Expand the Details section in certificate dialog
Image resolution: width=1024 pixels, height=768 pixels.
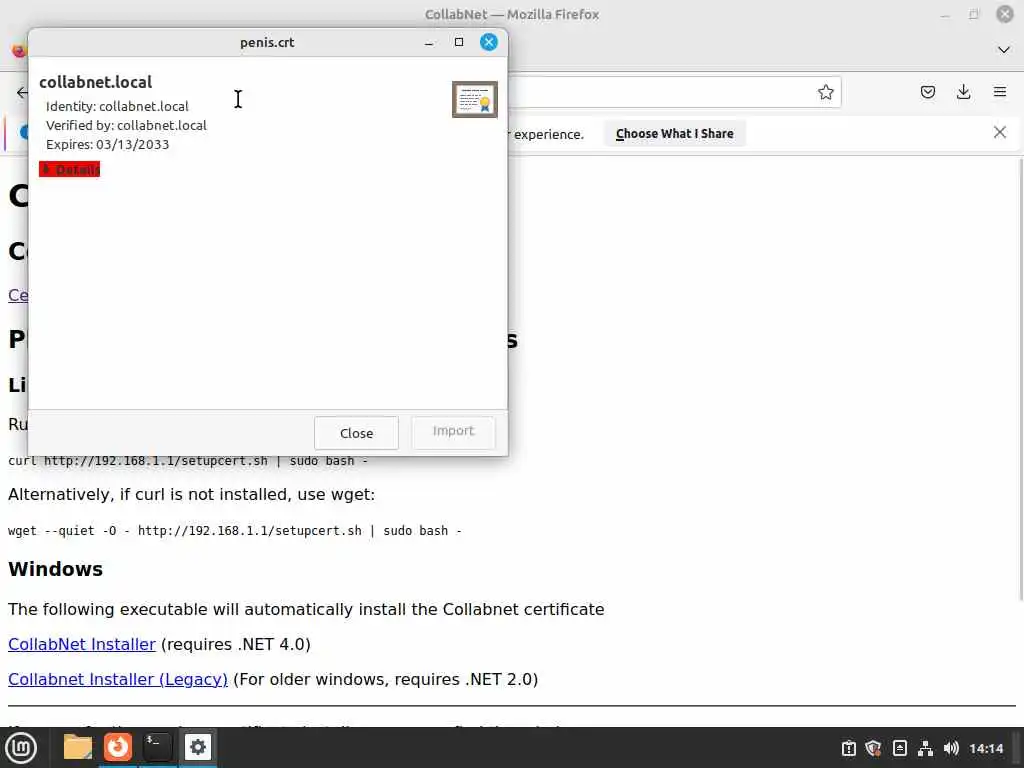pos(69,170)
